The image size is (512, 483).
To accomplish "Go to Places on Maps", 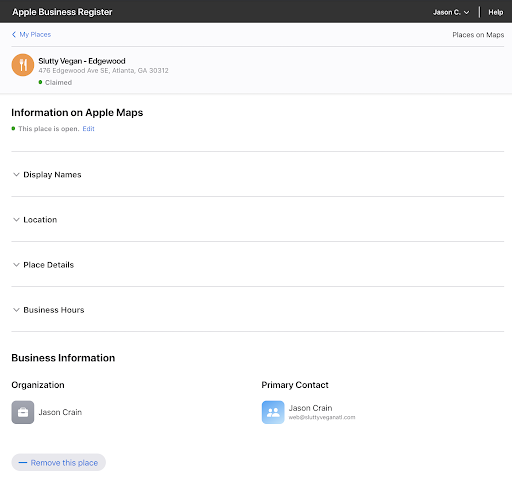I will (x=478, y=35).
